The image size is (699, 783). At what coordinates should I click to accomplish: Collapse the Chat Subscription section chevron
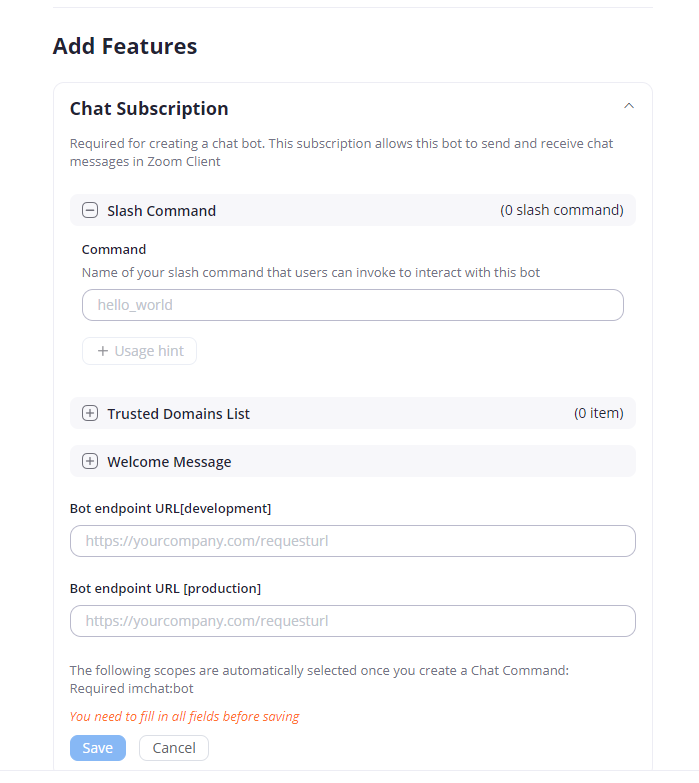628,105
